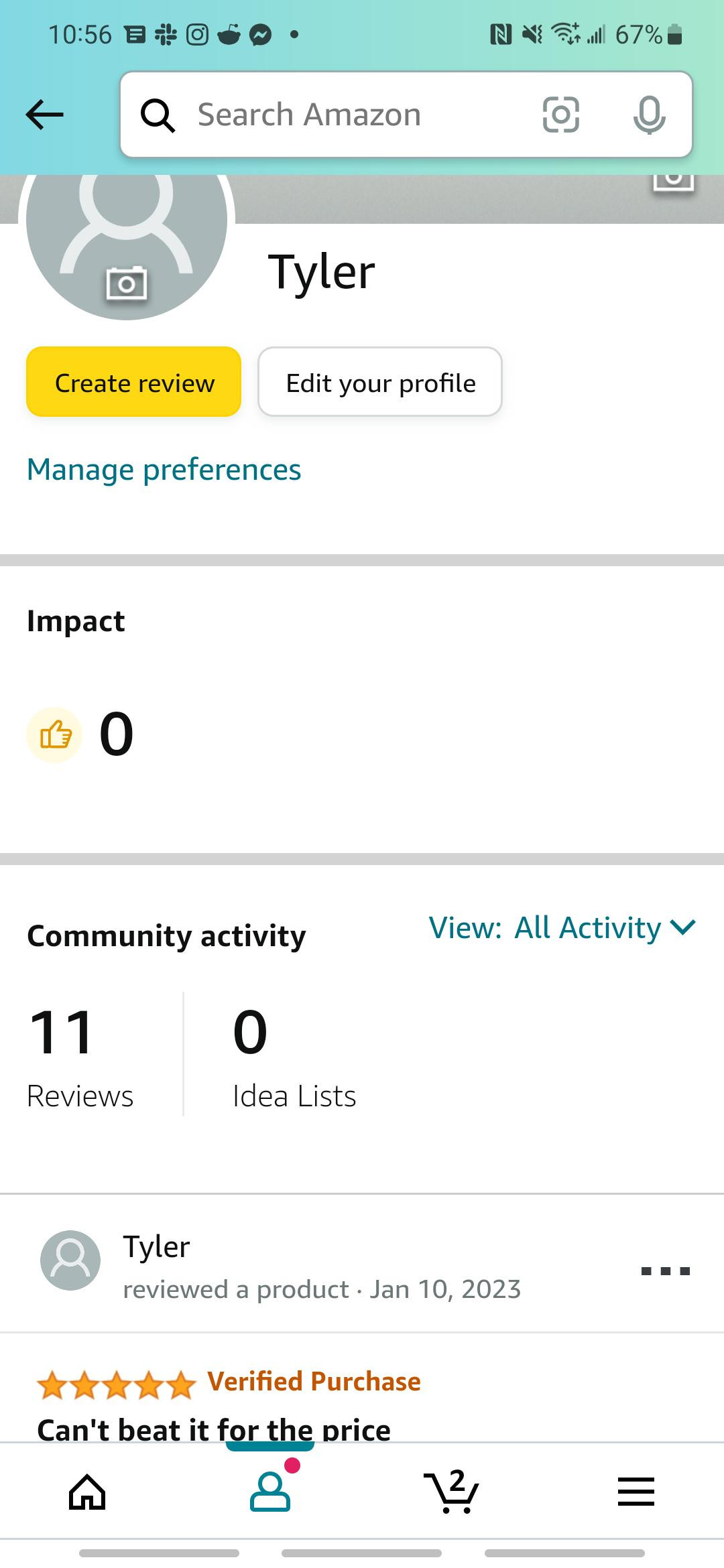Screen dimensions: 724x1568
Task: Open Manage preferences link
Action: click(164, 470)
